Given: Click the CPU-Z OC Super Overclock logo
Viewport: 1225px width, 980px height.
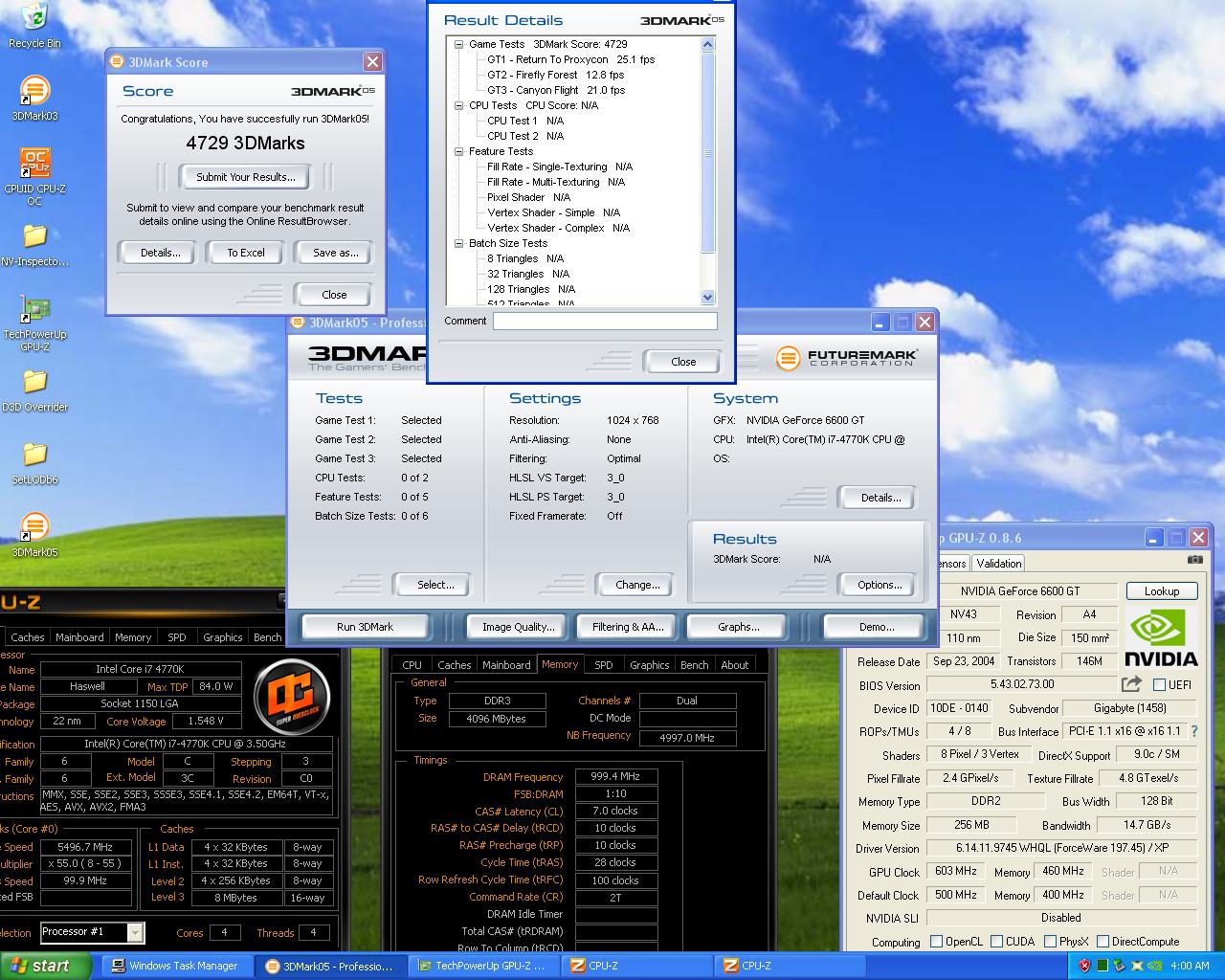Looking at the screenshot, I should pos(292,696).
